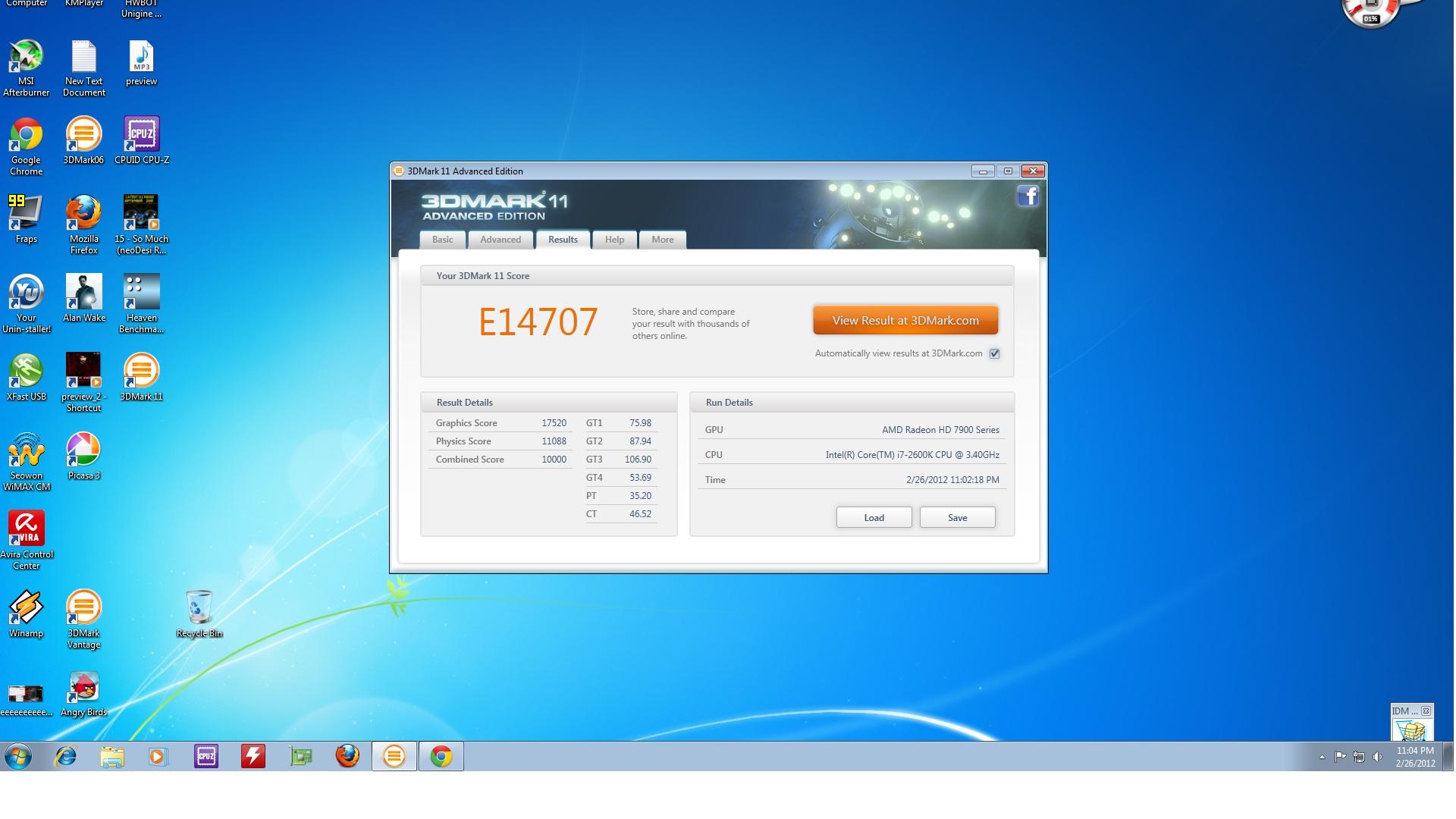Image resolution: width=1456 pixels, height=819 pixels.
Task: Click the AMD Radeon HD 7900 Series text
Action: (x=940, y=430)
